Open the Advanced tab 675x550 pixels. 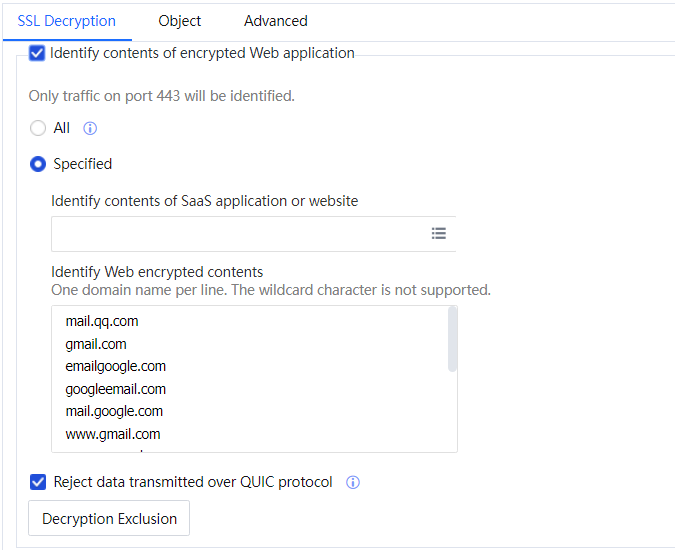pyautogui.click(x=276, y=20)
